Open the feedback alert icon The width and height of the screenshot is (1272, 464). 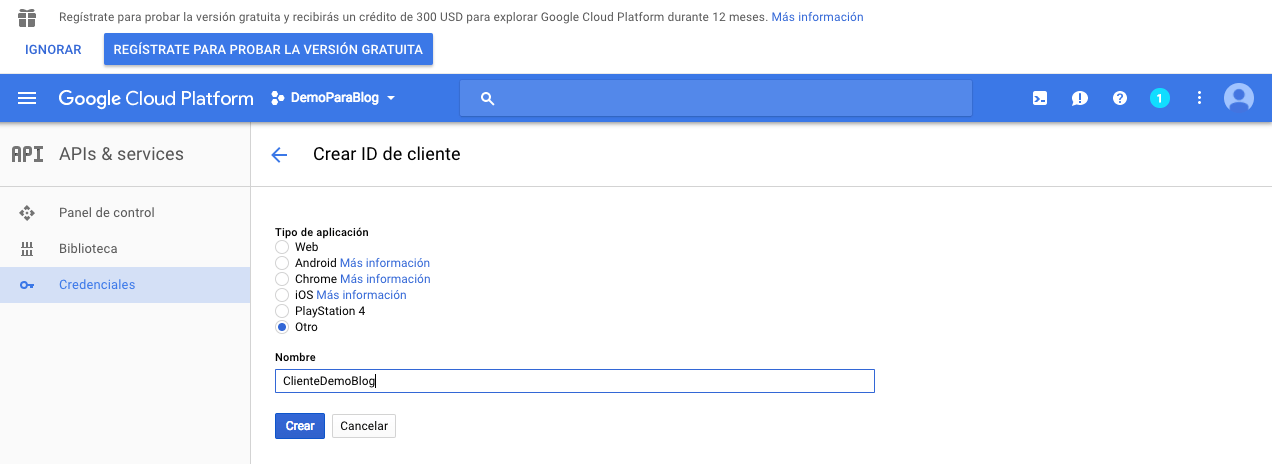point(1080,98)
